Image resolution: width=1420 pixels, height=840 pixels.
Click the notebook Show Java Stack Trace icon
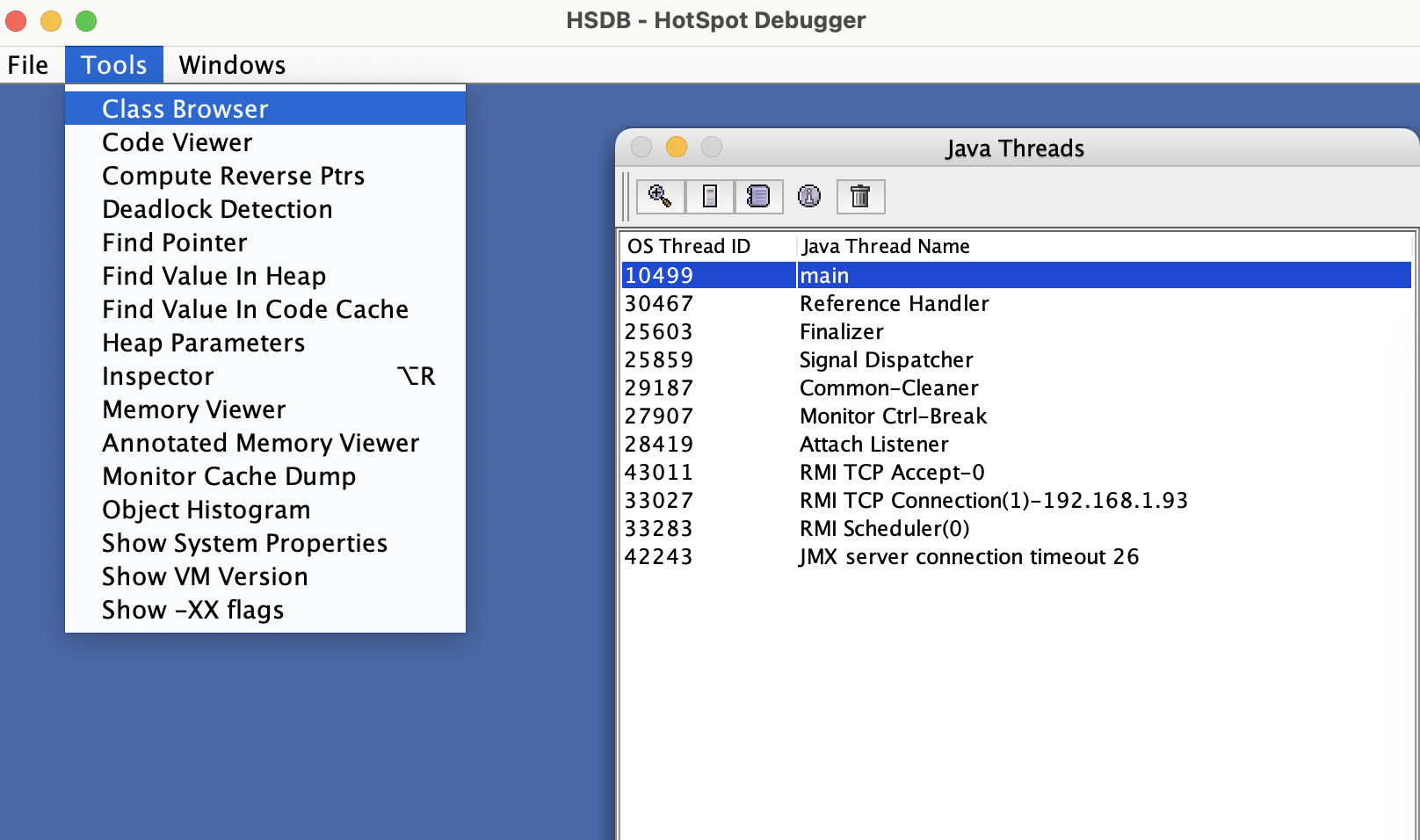[x=758, y=196]
